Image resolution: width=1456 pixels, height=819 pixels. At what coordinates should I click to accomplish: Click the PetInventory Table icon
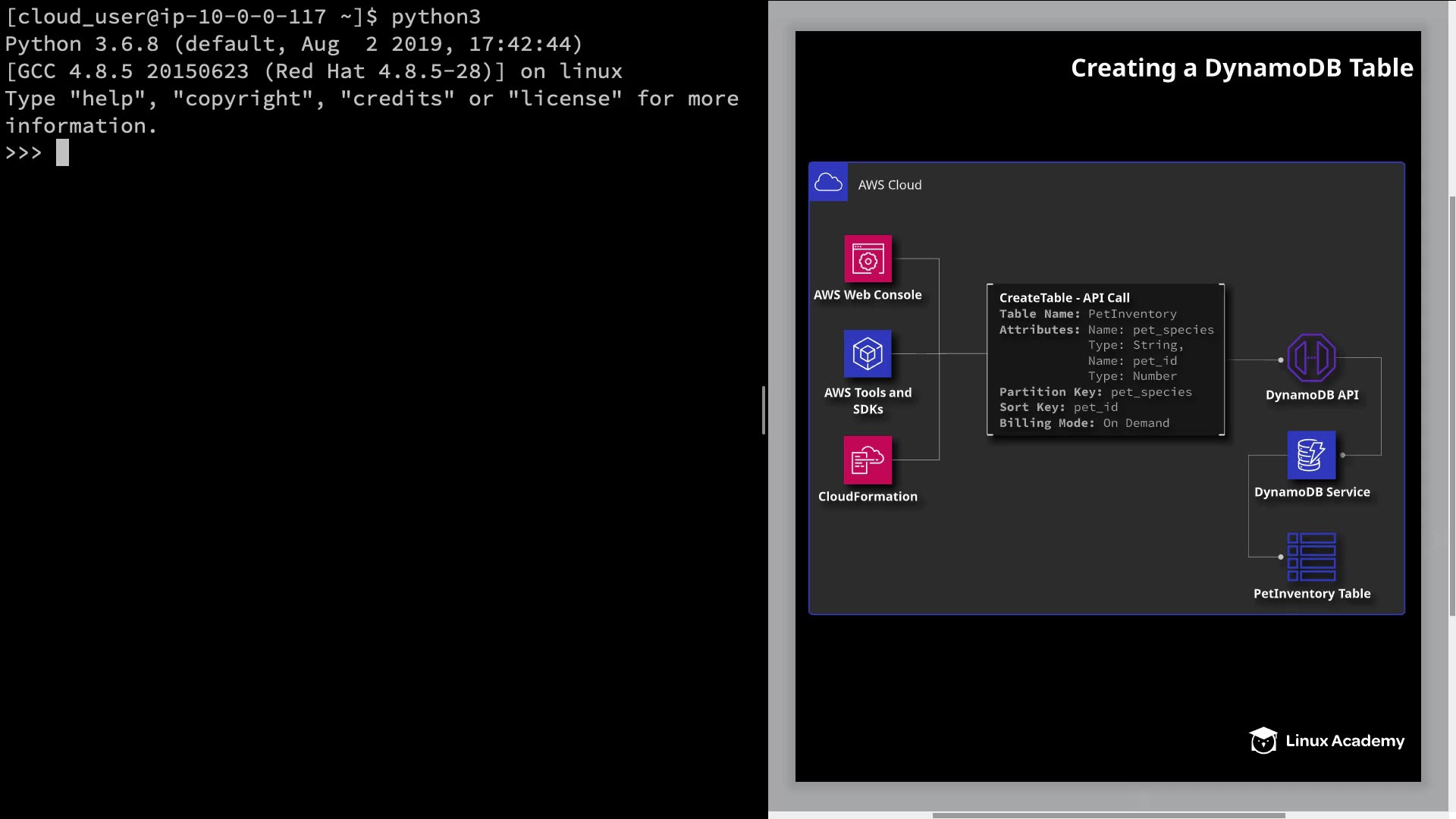pyautogui.click(x=1311, y=557)
